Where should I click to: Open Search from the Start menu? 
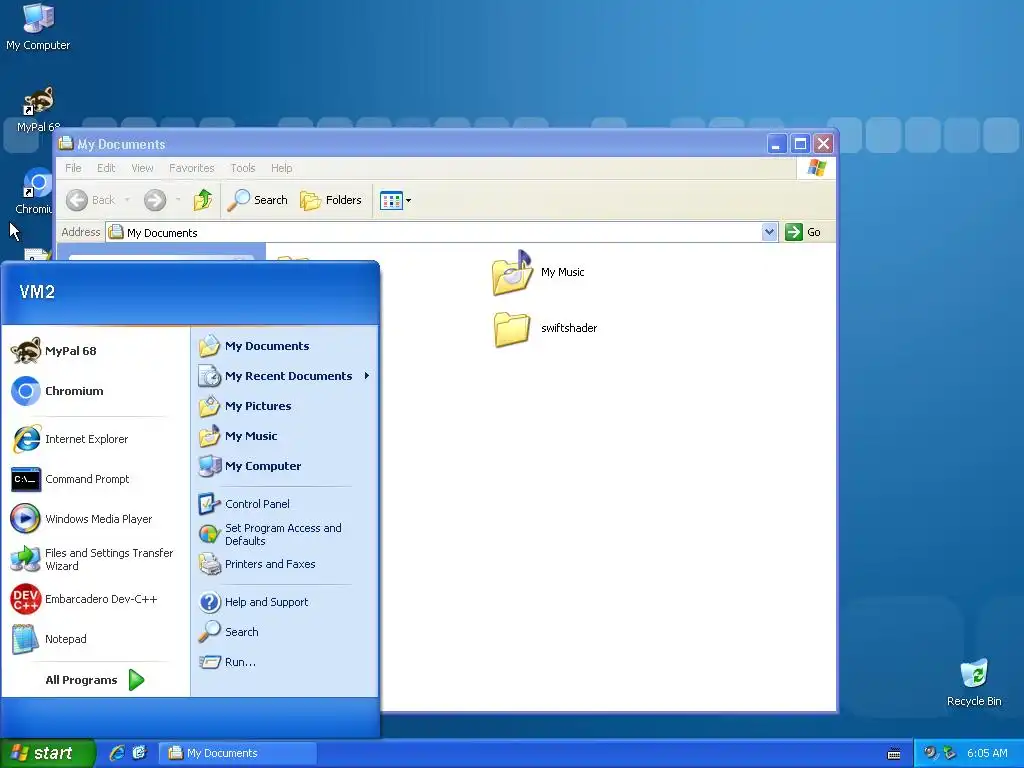284,632
